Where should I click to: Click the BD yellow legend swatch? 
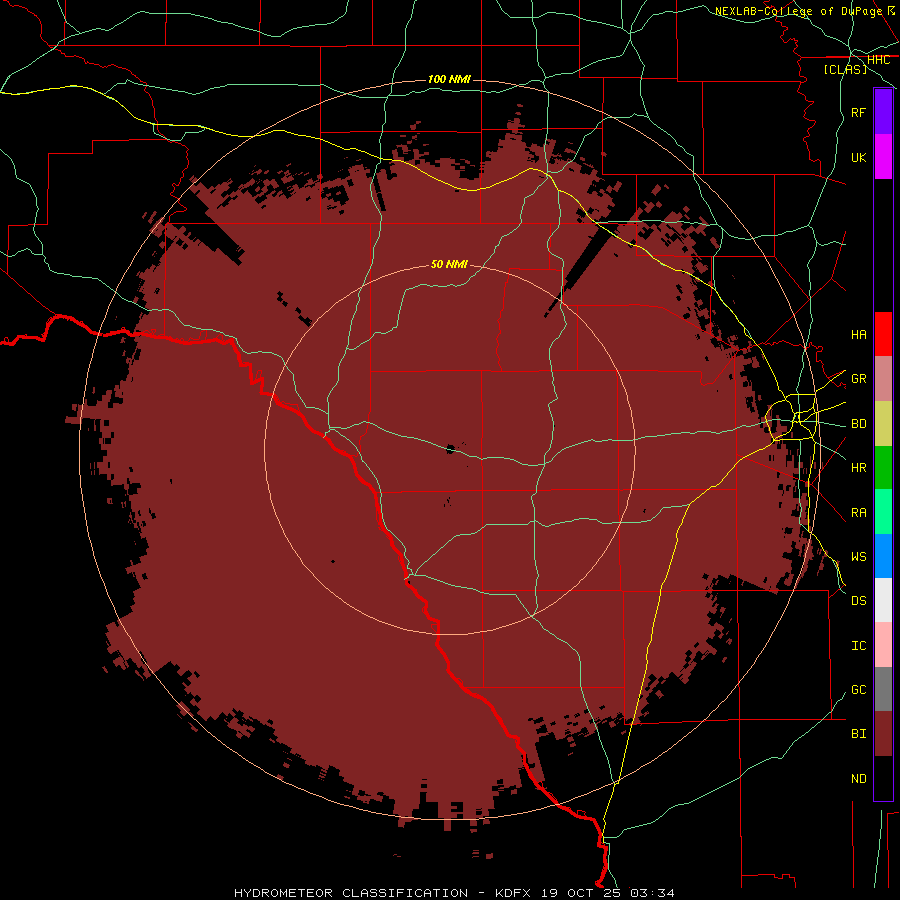[883, 424]
